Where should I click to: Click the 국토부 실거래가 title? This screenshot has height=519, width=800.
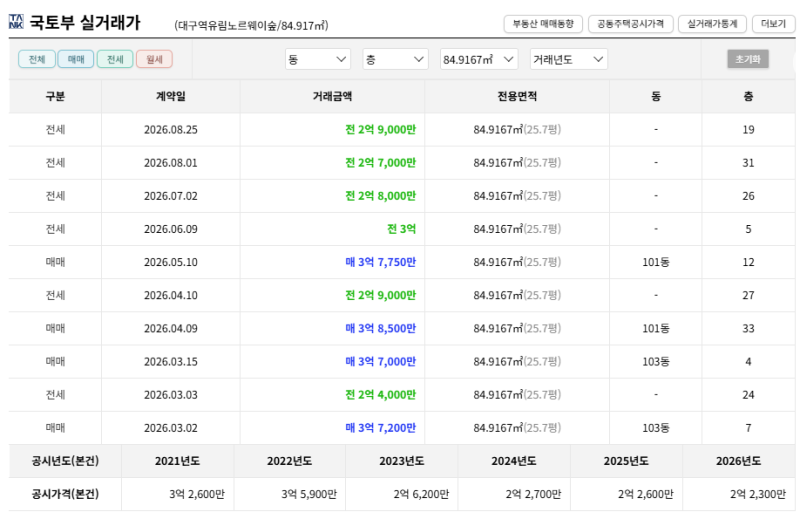point(85,22)
